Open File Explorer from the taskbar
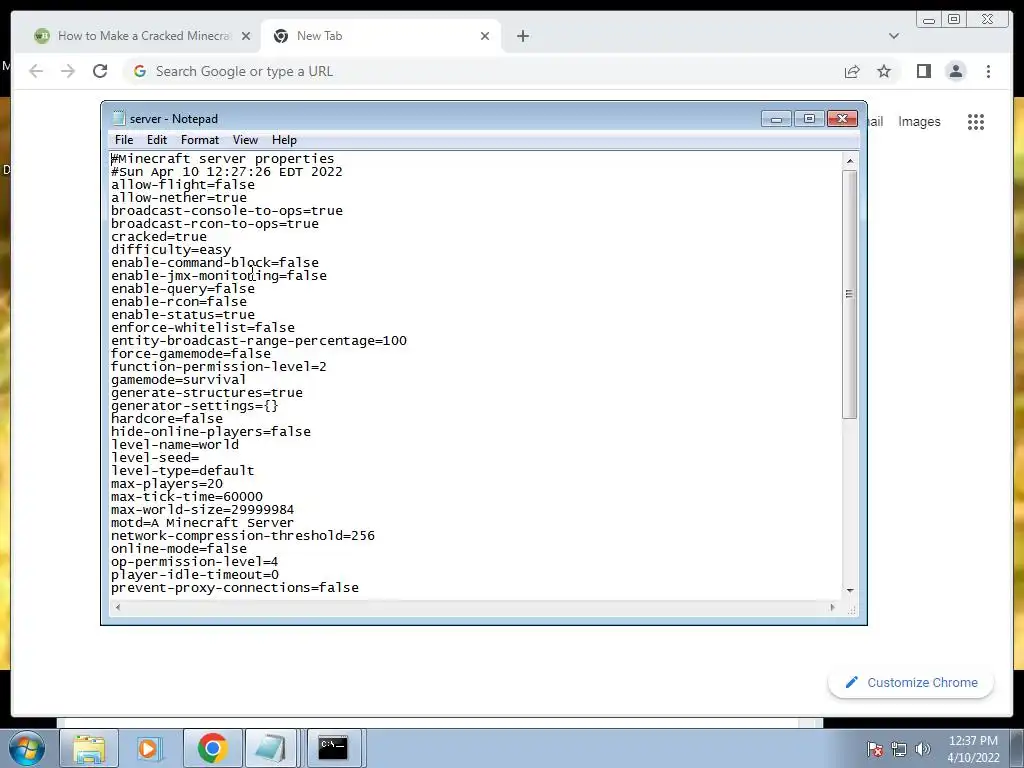1024x768 pixels. click(89, 748)
